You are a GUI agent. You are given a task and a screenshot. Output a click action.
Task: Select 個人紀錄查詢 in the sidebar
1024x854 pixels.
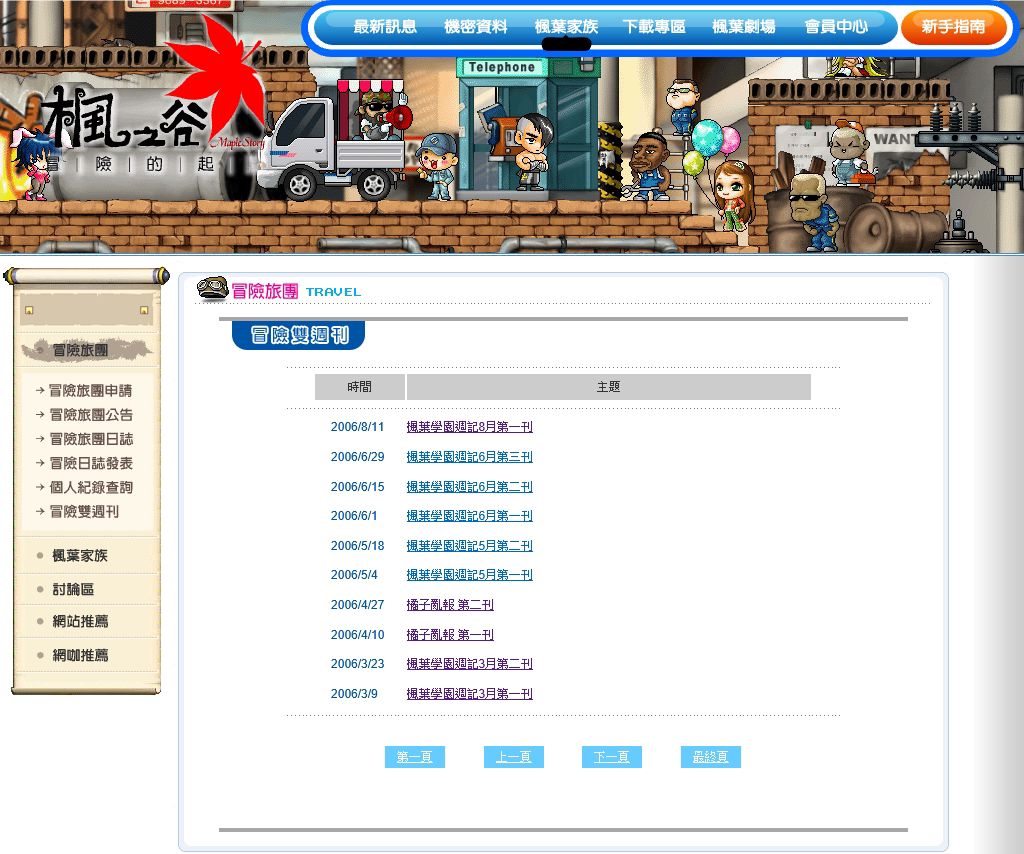pos(90,487)
